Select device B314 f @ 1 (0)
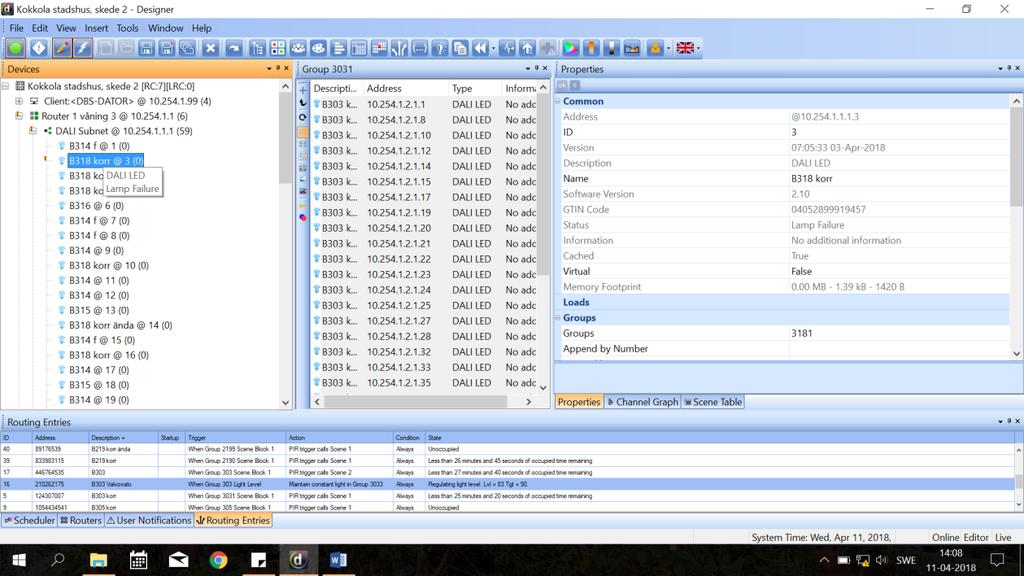 [x=99, y=146]
